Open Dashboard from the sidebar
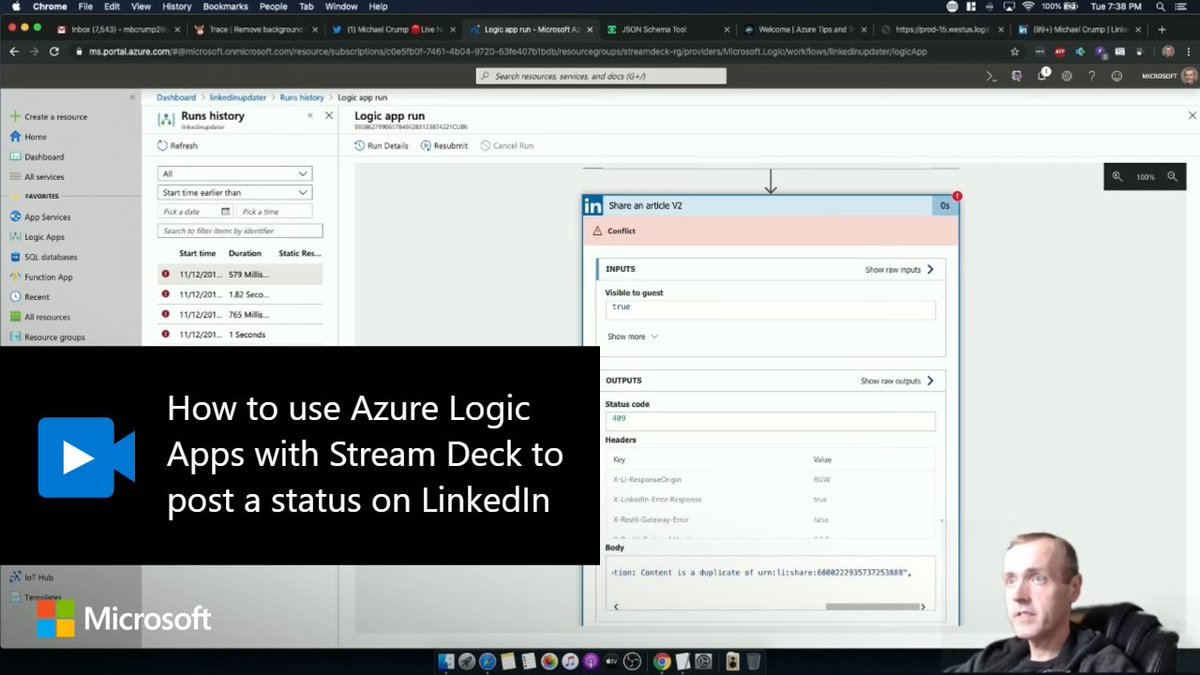The width and height of the screenshot is (1200, 675). 37,157
